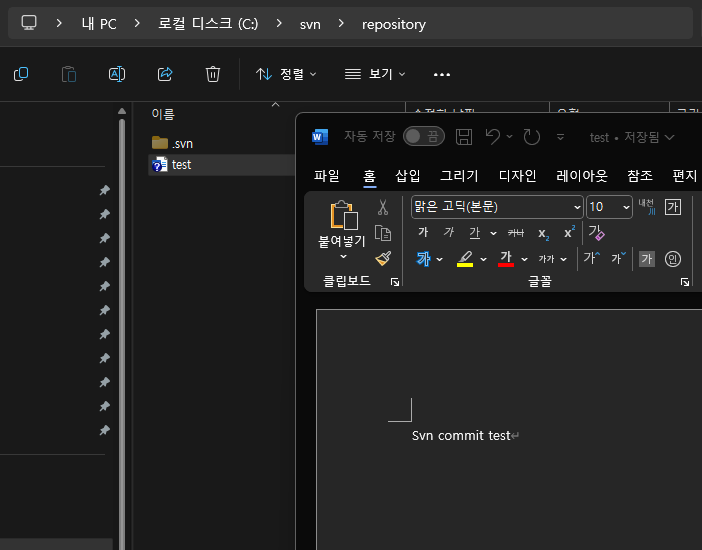This screenshot has height=550, width=702.
Task: Open the 보기 view dropdown
Action: [x=375, y=74]
